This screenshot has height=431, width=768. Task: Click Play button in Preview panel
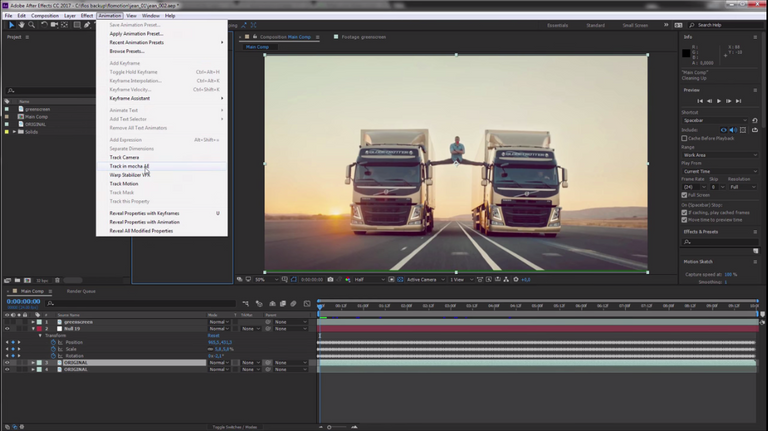719,101
